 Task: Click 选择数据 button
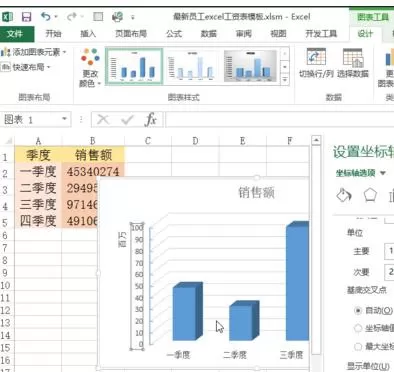tap(353, 63)
